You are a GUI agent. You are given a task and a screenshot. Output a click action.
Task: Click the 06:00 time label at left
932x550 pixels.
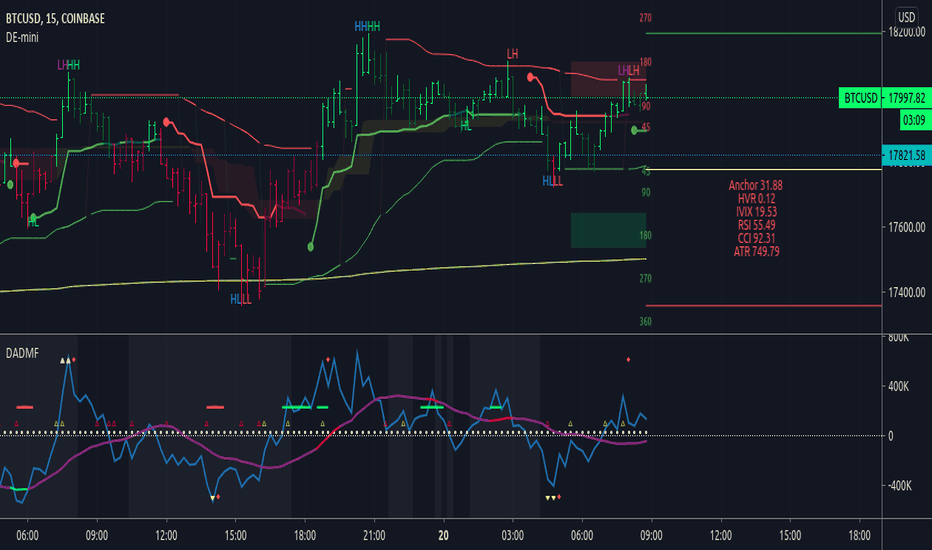pos(27,535)
